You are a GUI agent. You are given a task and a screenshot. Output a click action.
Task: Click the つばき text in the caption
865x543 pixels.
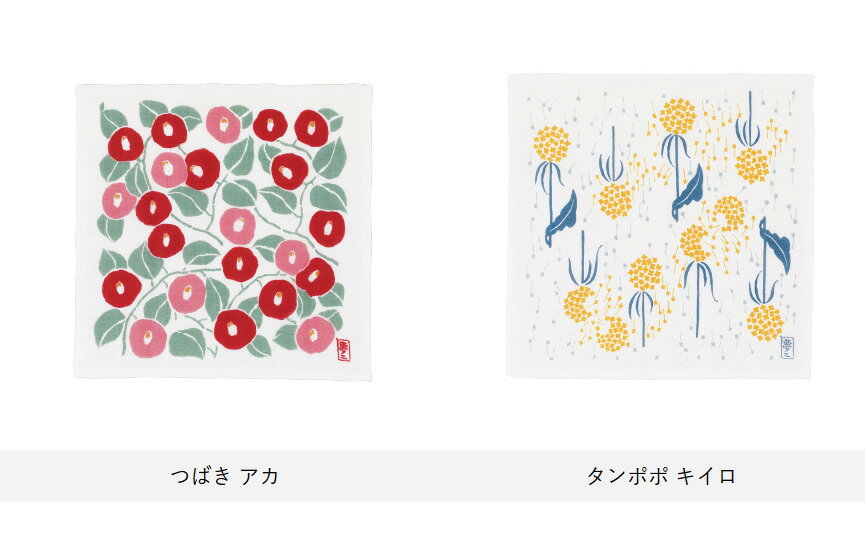pos(200,476)
